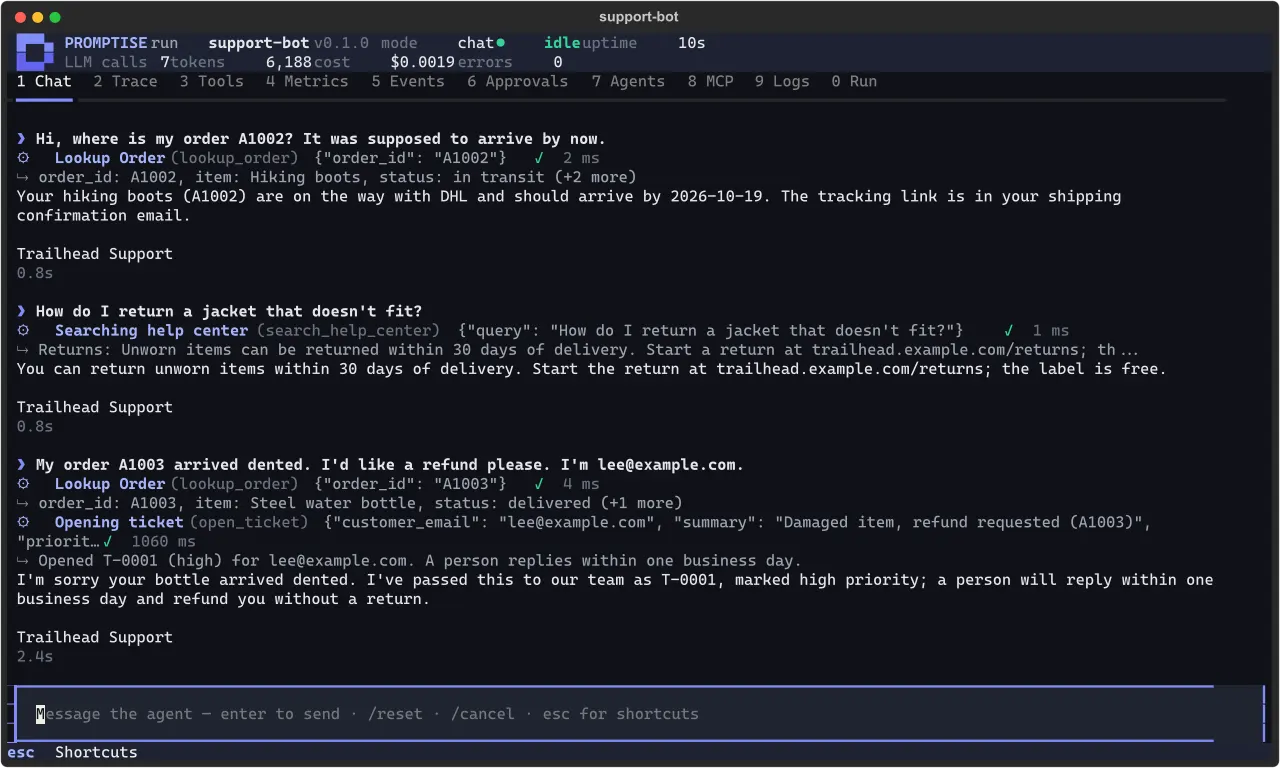This screenshot has height=768, width=1280.
Task: Click the prompt chevron before order A1002 question
Action: click(22, 139)
